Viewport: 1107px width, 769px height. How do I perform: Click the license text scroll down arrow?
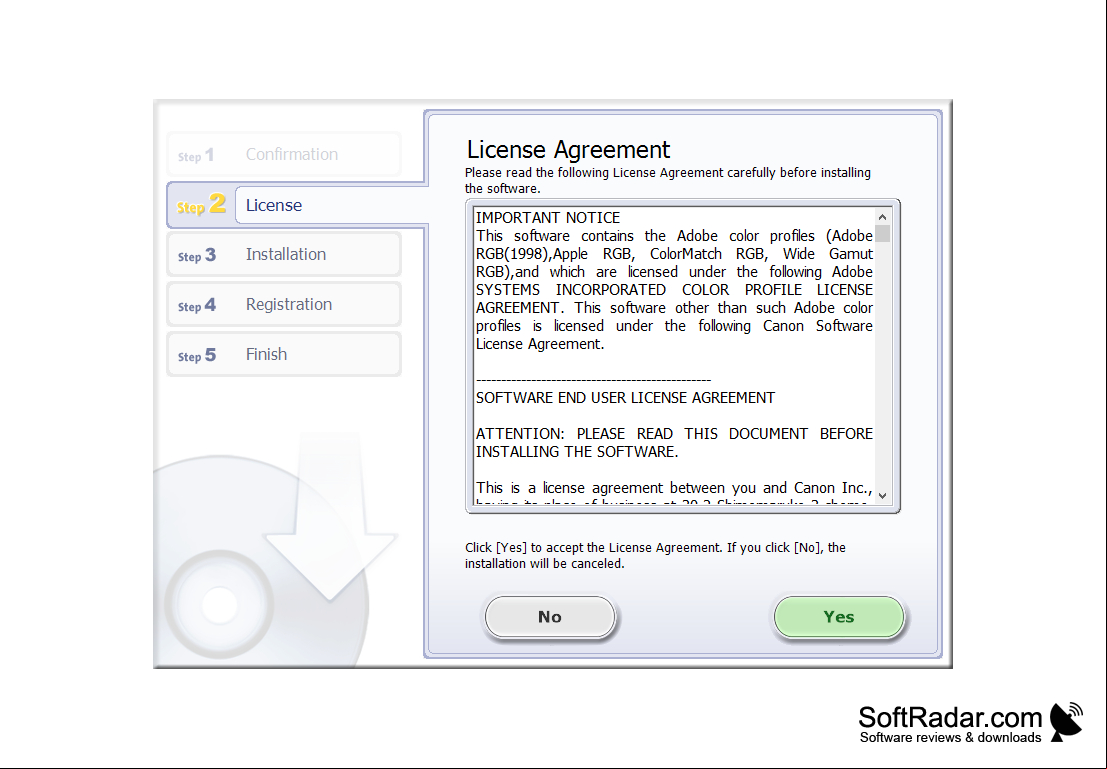point(882,496)
